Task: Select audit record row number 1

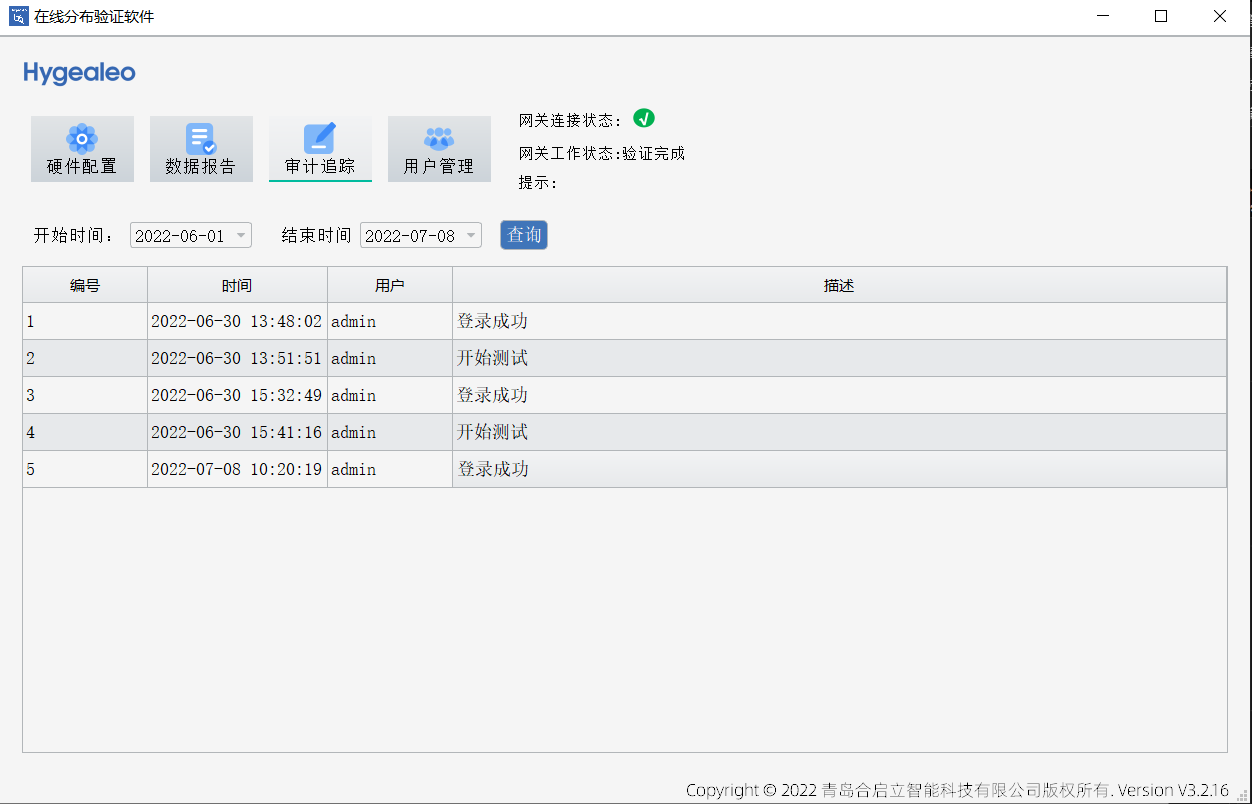Action: point(85,322)
